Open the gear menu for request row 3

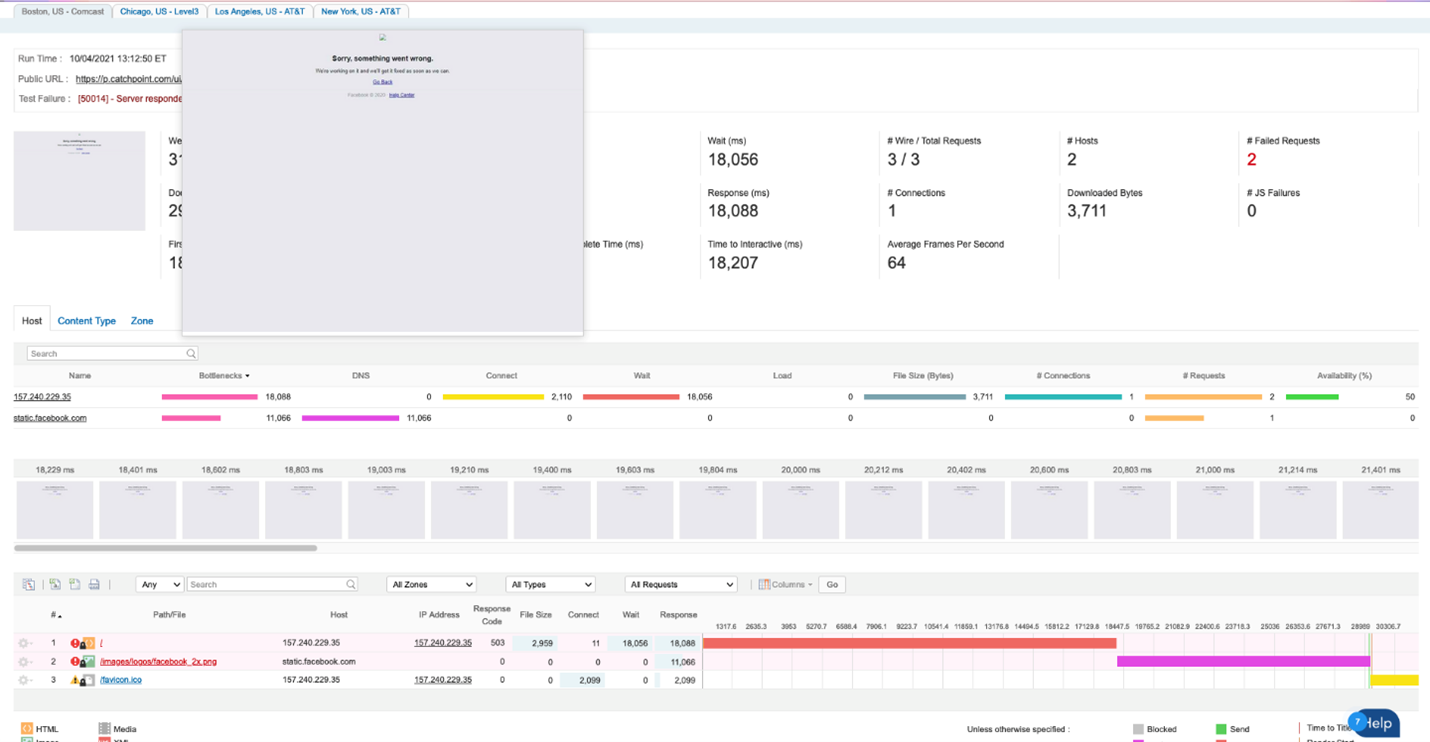point(24,680)
